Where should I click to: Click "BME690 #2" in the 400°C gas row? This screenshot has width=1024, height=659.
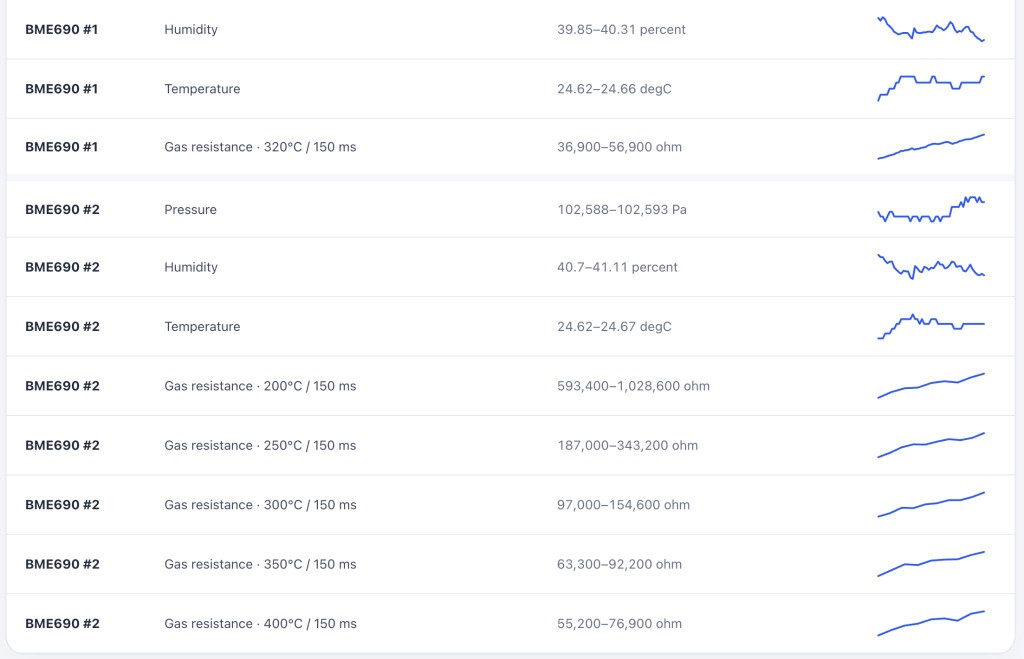click(62, 624)
